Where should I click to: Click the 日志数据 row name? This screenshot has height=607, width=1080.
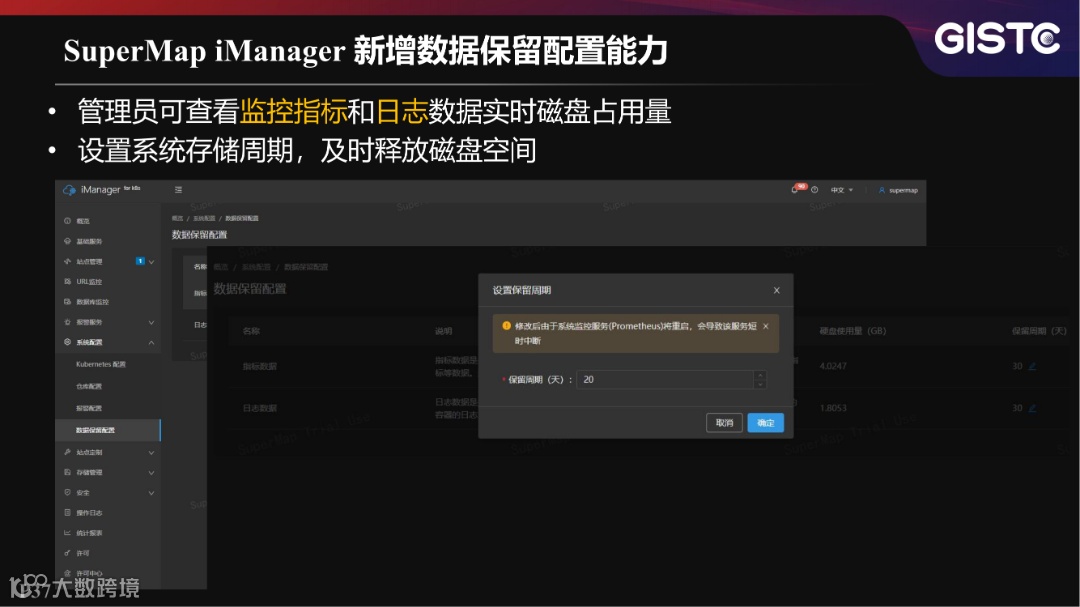(x=260, y=409)
